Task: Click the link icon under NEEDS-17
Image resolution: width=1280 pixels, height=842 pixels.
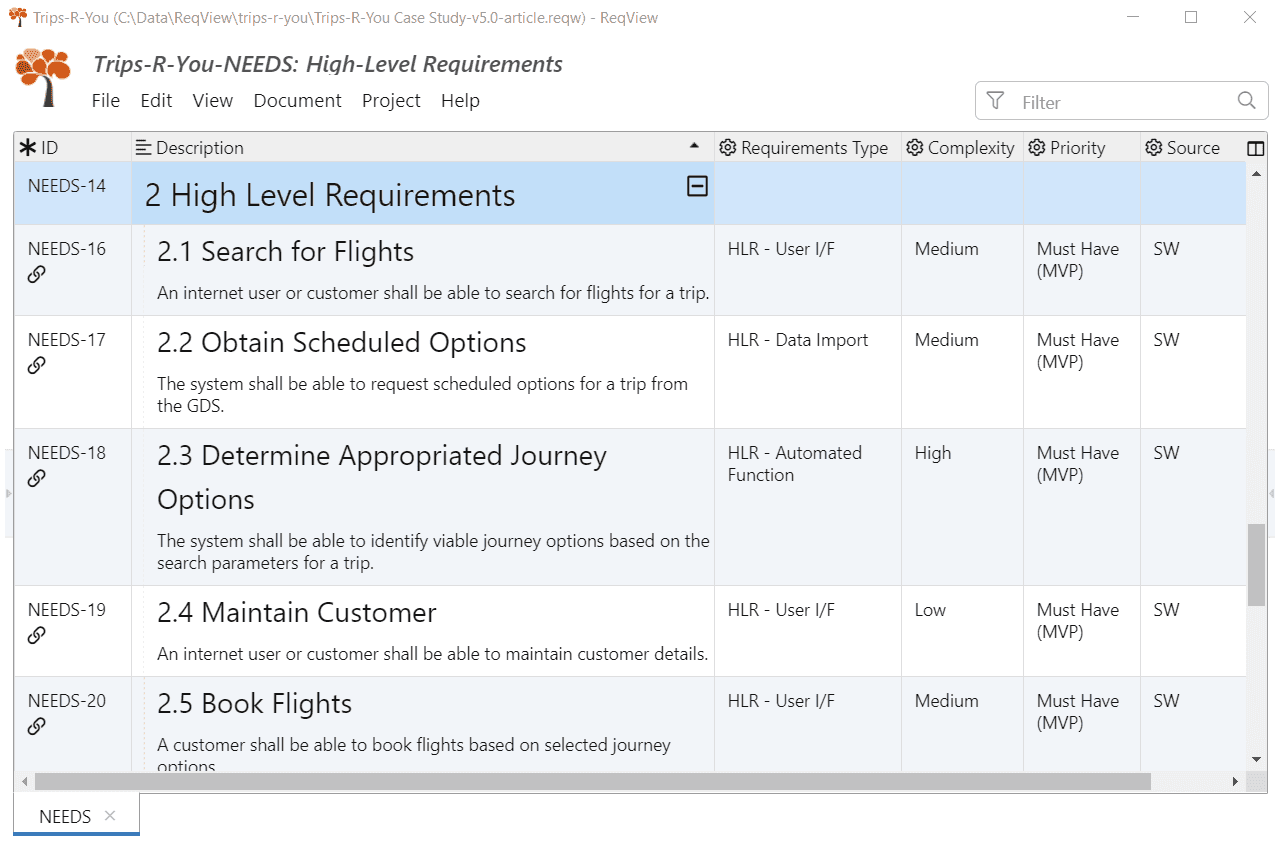Action: pyautogui.click(x=37, y=366)
